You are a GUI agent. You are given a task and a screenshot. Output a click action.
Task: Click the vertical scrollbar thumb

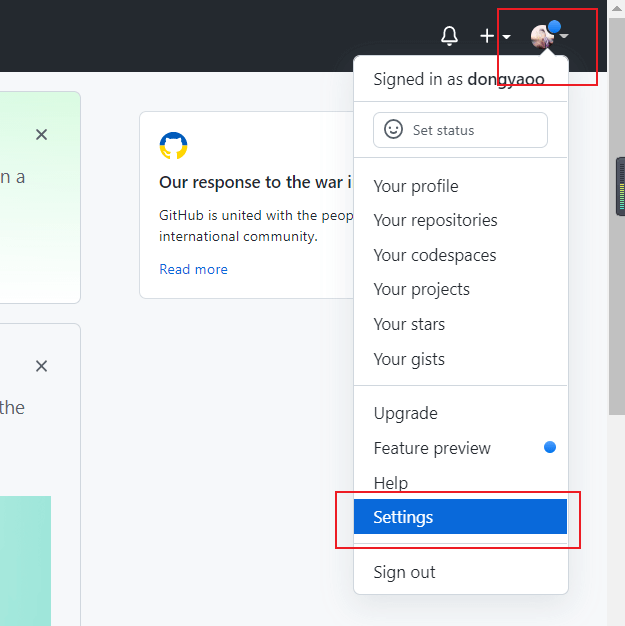617,216
